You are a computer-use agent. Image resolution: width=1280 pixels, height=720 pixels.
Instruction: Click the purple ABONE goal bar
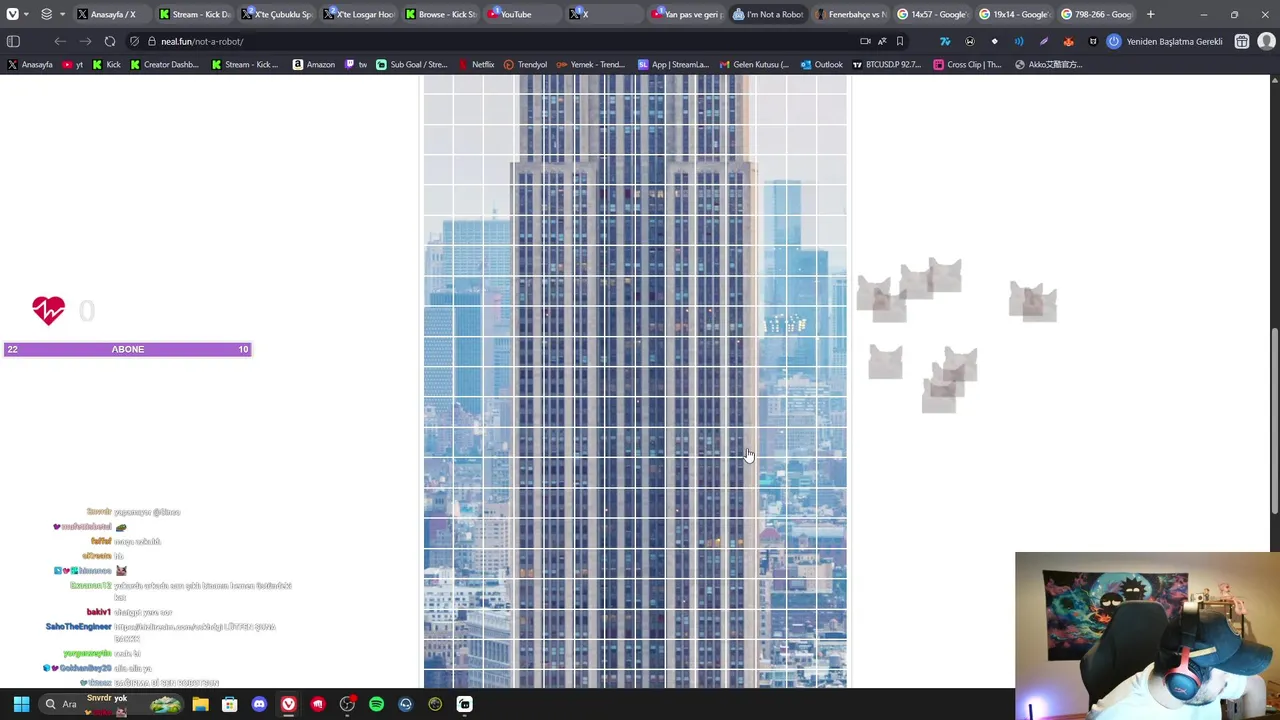[x=127, y=349]
